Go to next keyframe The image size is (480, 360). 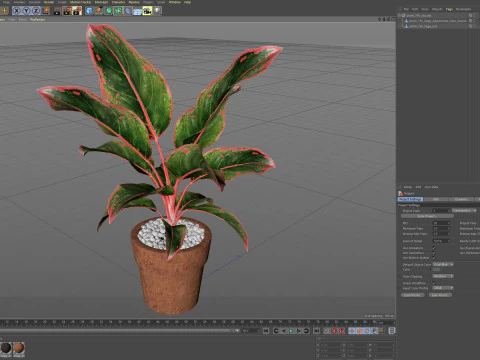306,331
